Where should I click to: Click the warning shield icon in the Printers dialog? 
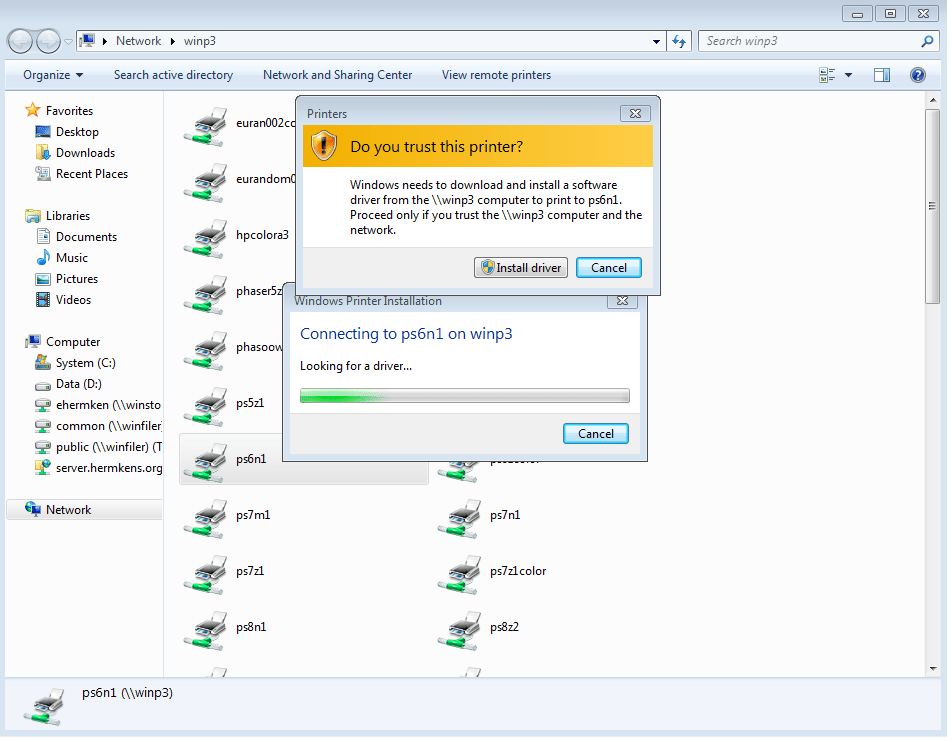(324, 146)
